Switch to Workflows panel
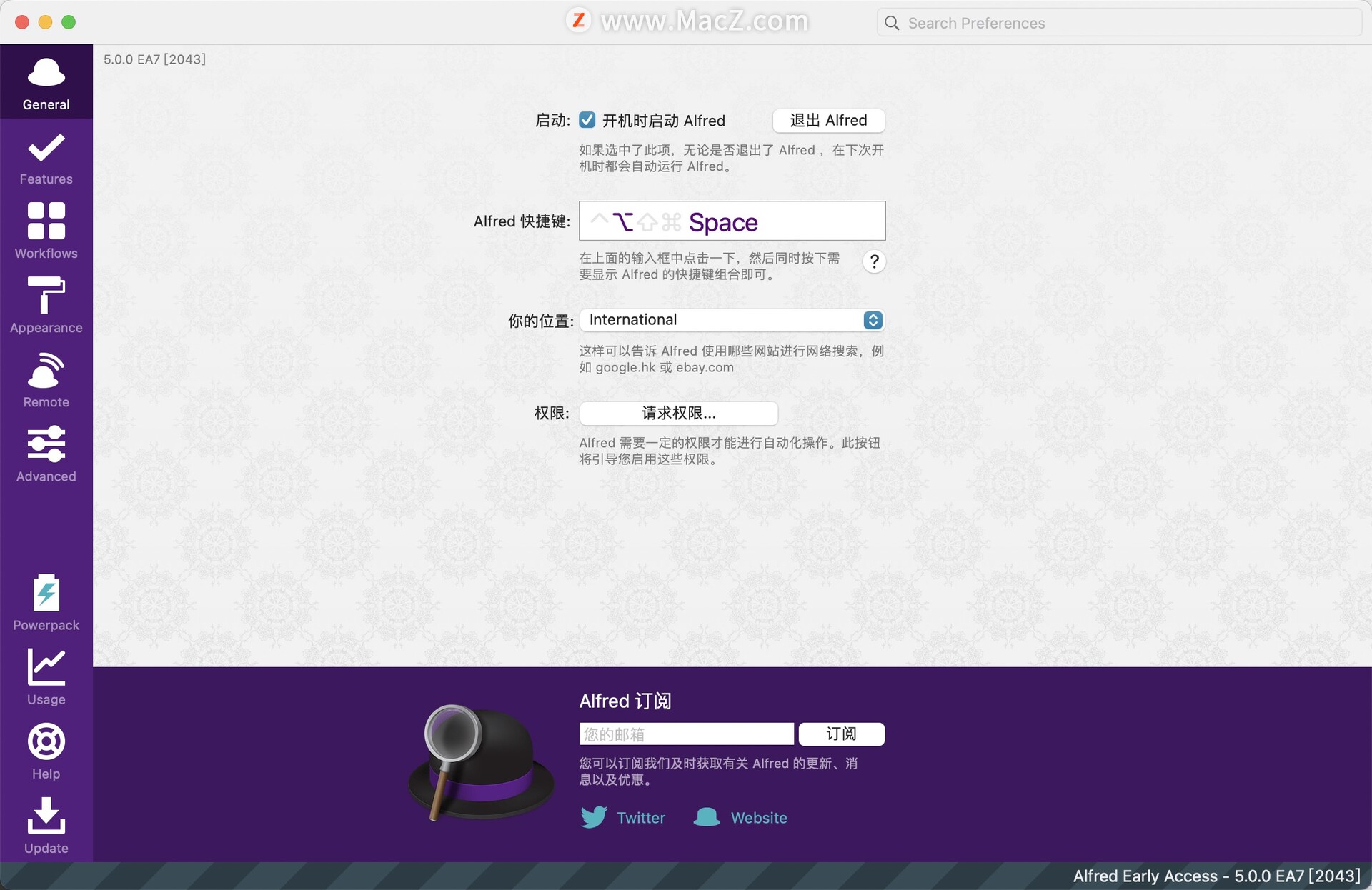Screen dimensions: 1372x890 click(x=45, y=229)
